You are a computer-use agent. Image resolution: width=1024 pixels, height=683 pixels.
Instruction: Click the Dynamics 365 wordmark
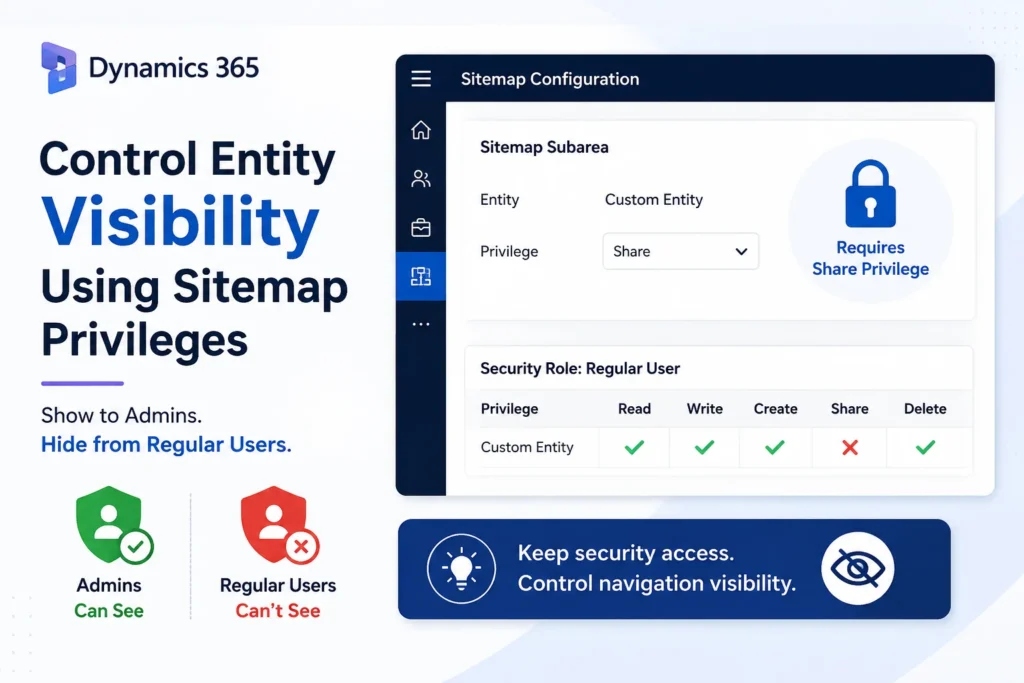point(174,68)
